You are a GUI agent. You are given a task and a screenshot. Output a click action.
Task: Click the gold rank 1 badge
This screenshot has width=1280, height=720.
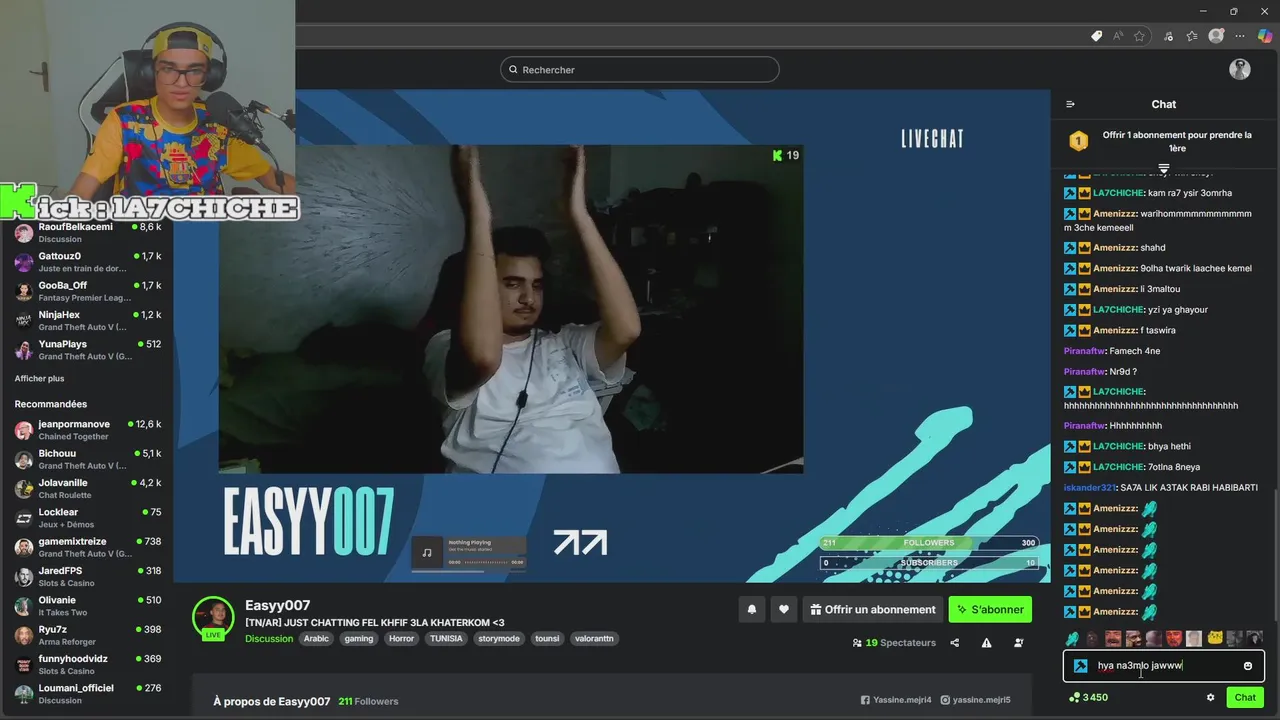pos(1078,141)
